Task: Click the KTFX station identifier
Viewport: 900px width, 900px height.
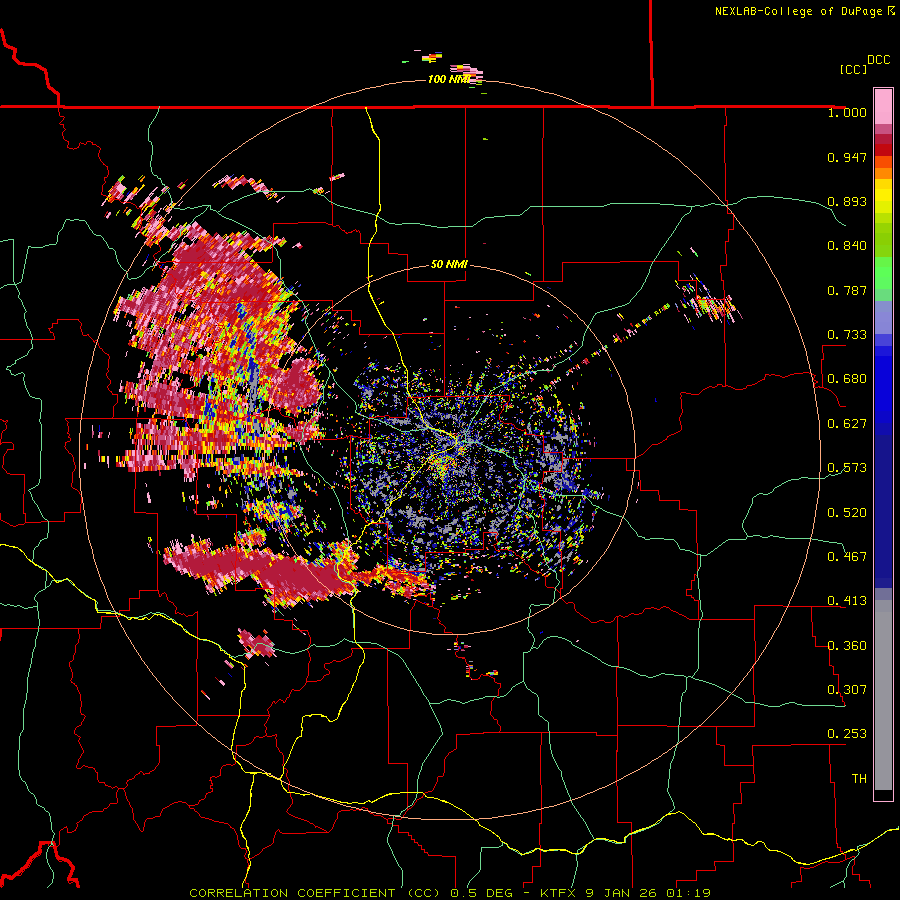Action: point(560,893)
